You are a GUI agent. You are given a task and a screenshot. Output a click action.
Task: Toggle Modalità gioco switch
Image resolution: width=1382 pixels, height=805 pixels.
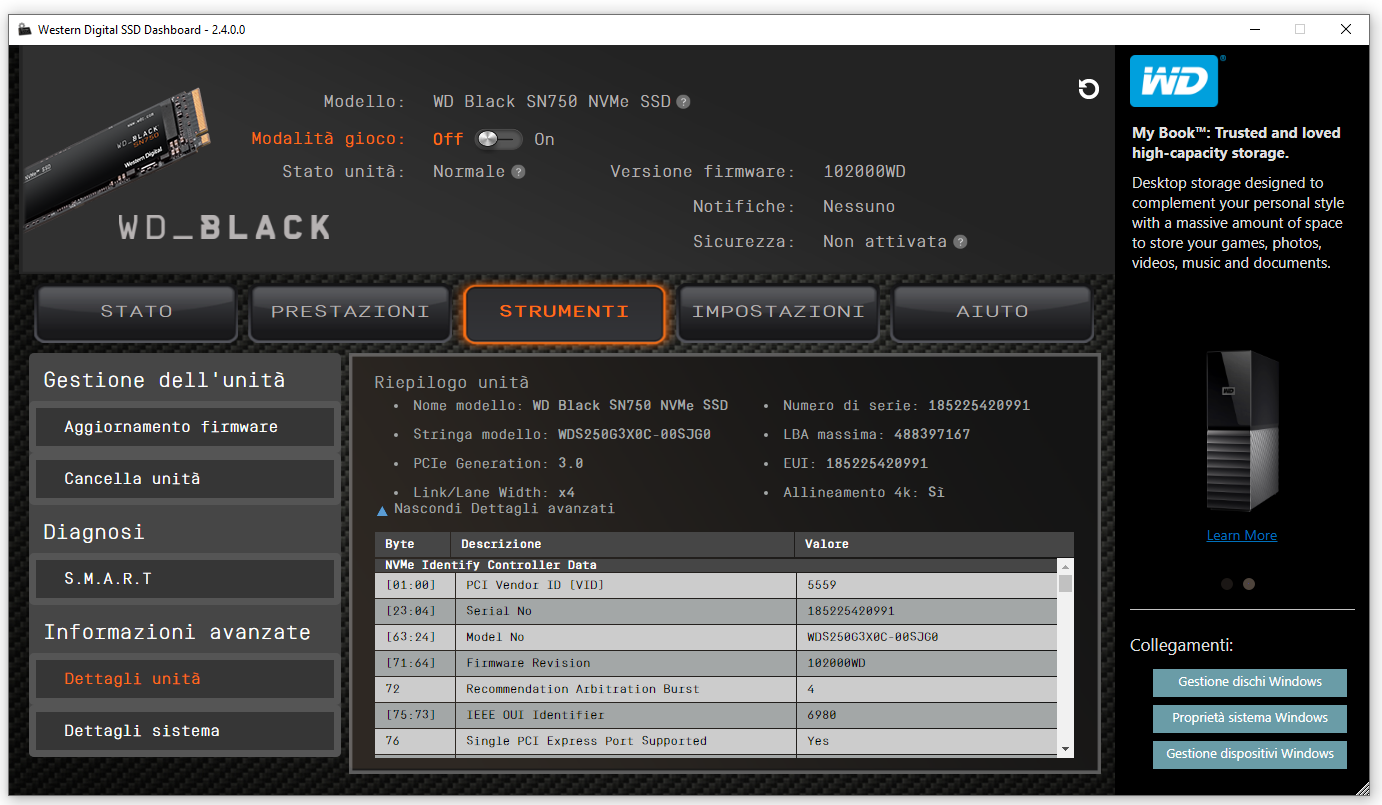(x=499, y=139)
